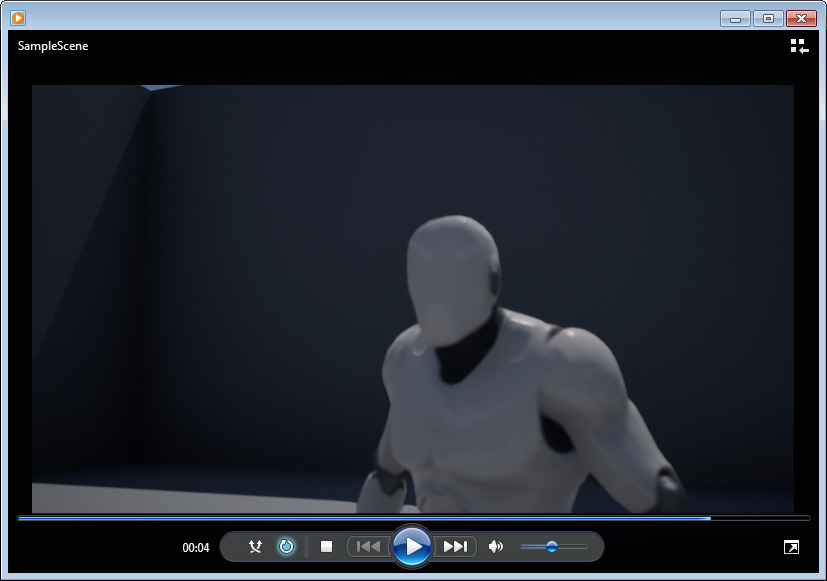Skip forward with the Next button
827x581 pixels.
click(x=455, y=547)
